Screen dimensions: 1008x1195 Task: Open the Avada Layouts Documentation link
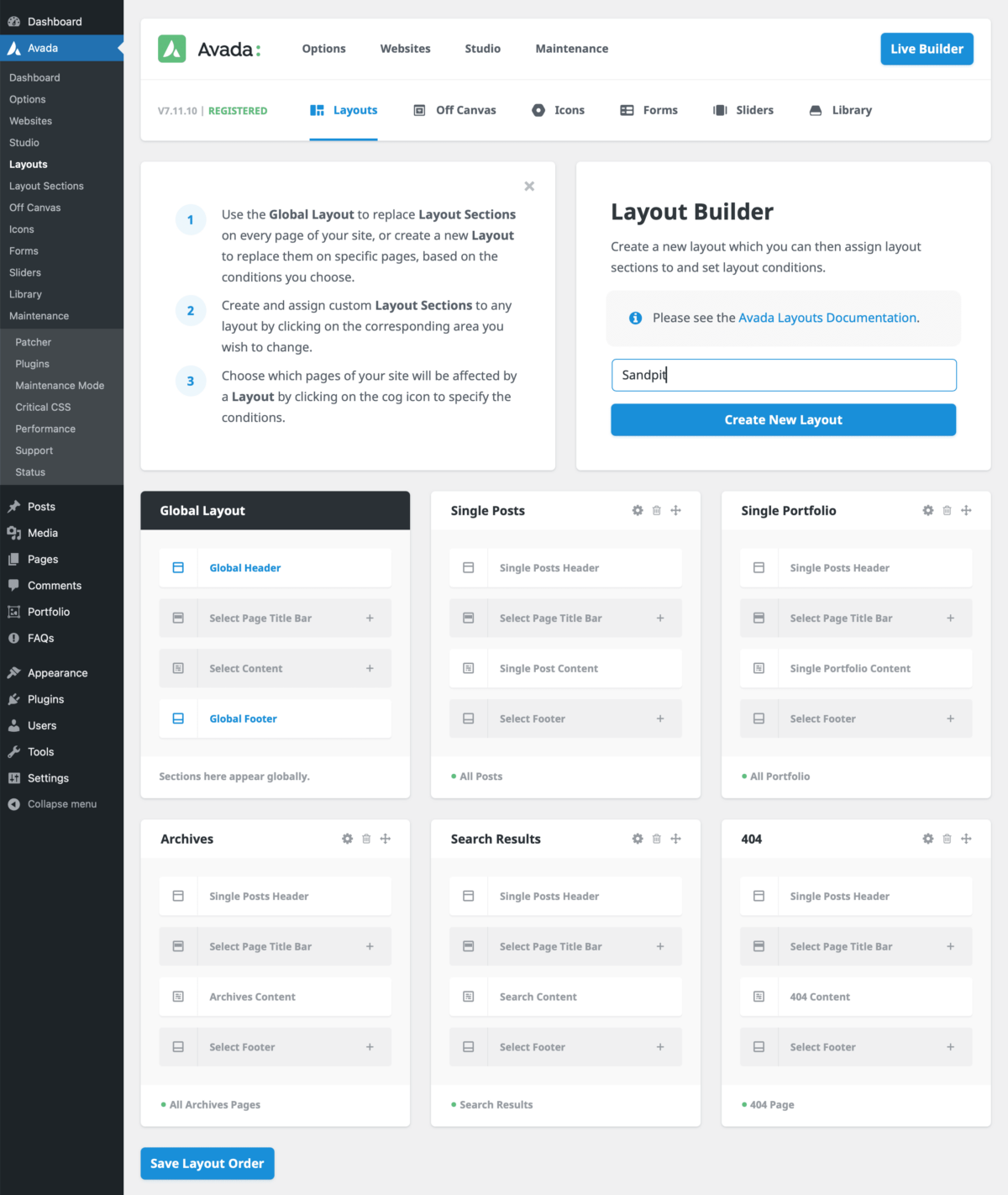(x=826, y=318)
